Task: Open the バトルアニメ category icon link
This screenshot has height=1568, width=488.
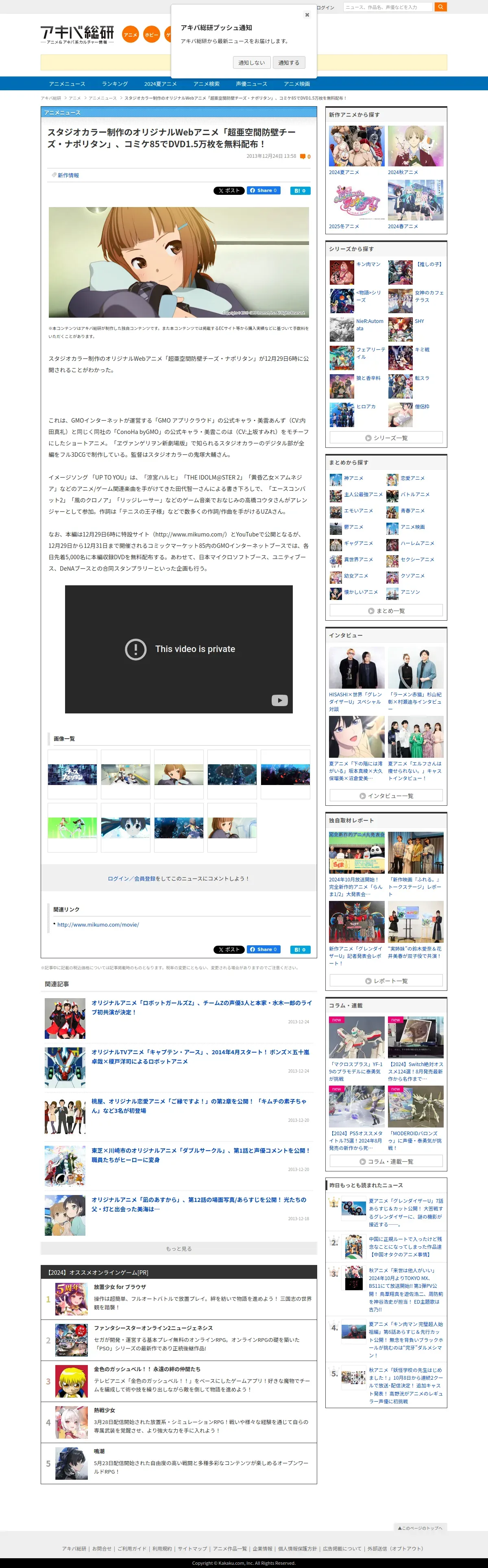Action: tap(392, 495)
